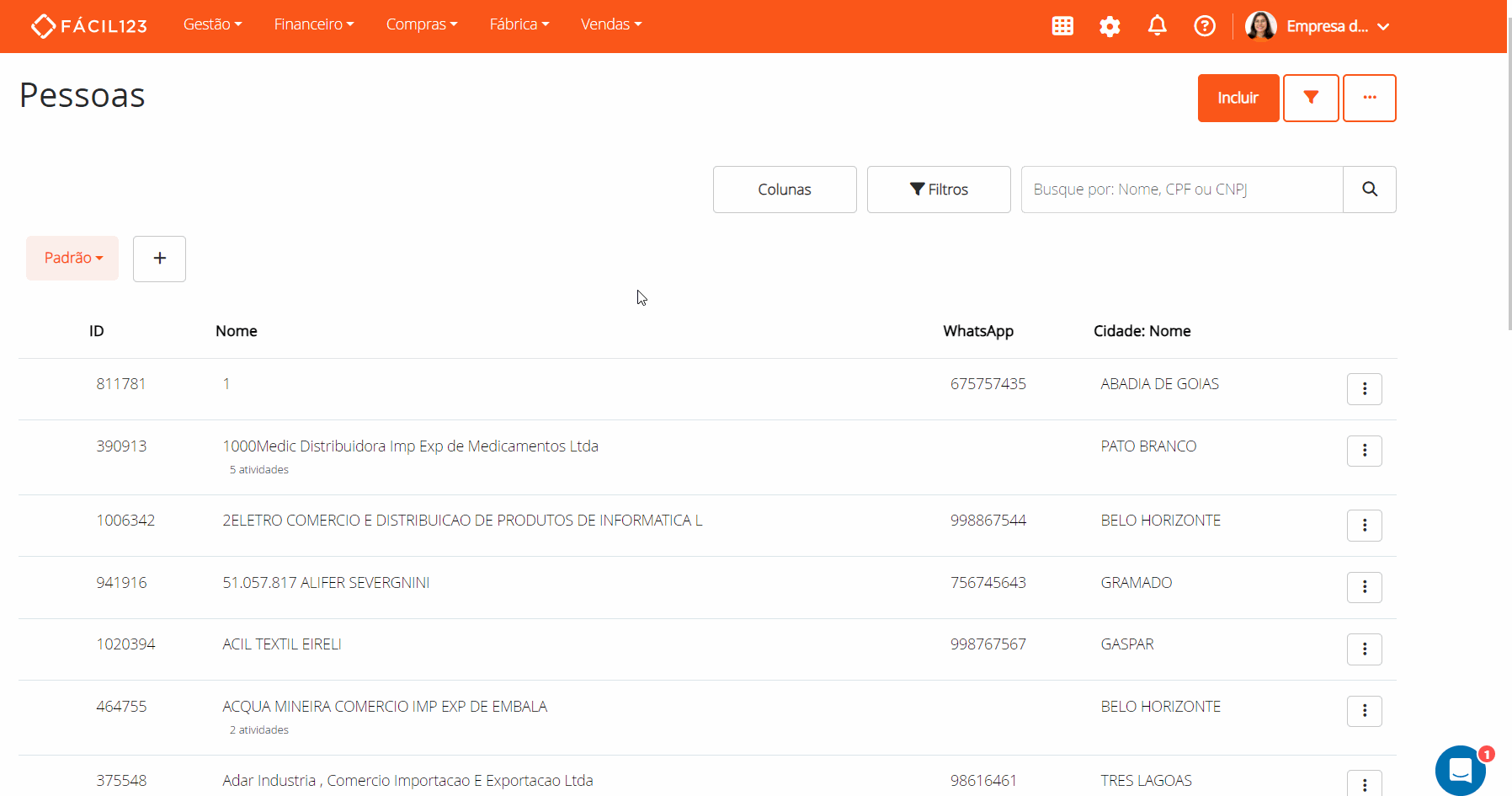Viewport: 1512px width, 796px height.
Task: Open row actions for ABADIA DE GOIAS
Action: pos(1364,389)
